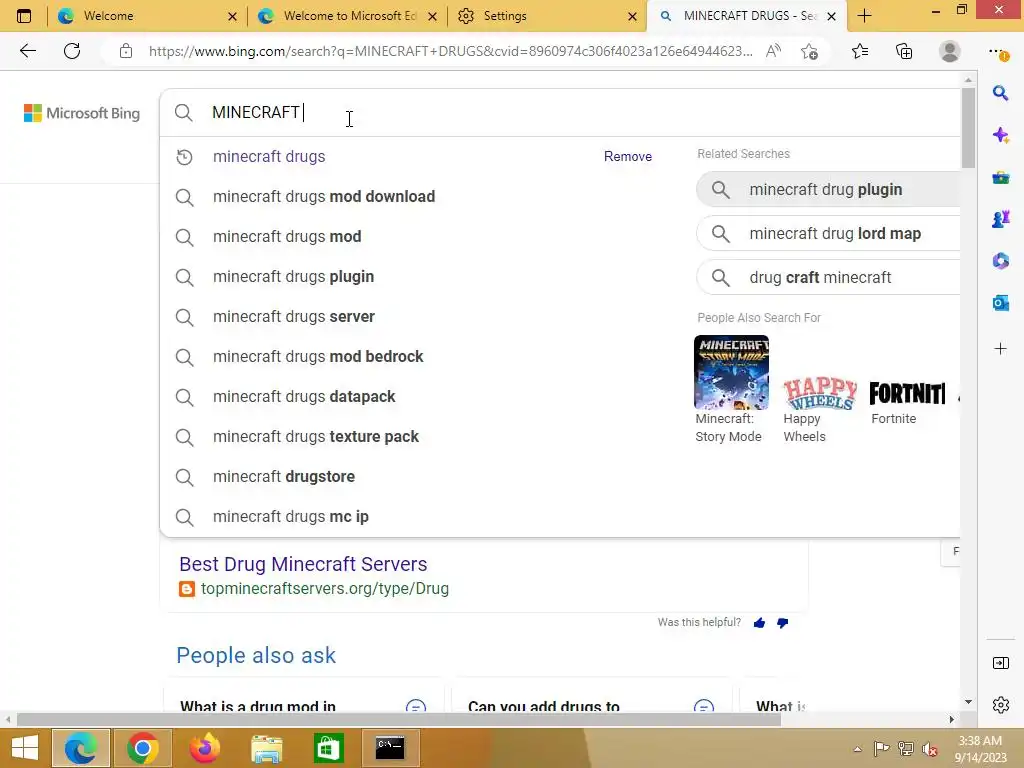Screen dimensions: 1024x768
Task: Remove the minecraft drugs history suggestion
Action: coord(628,157)
